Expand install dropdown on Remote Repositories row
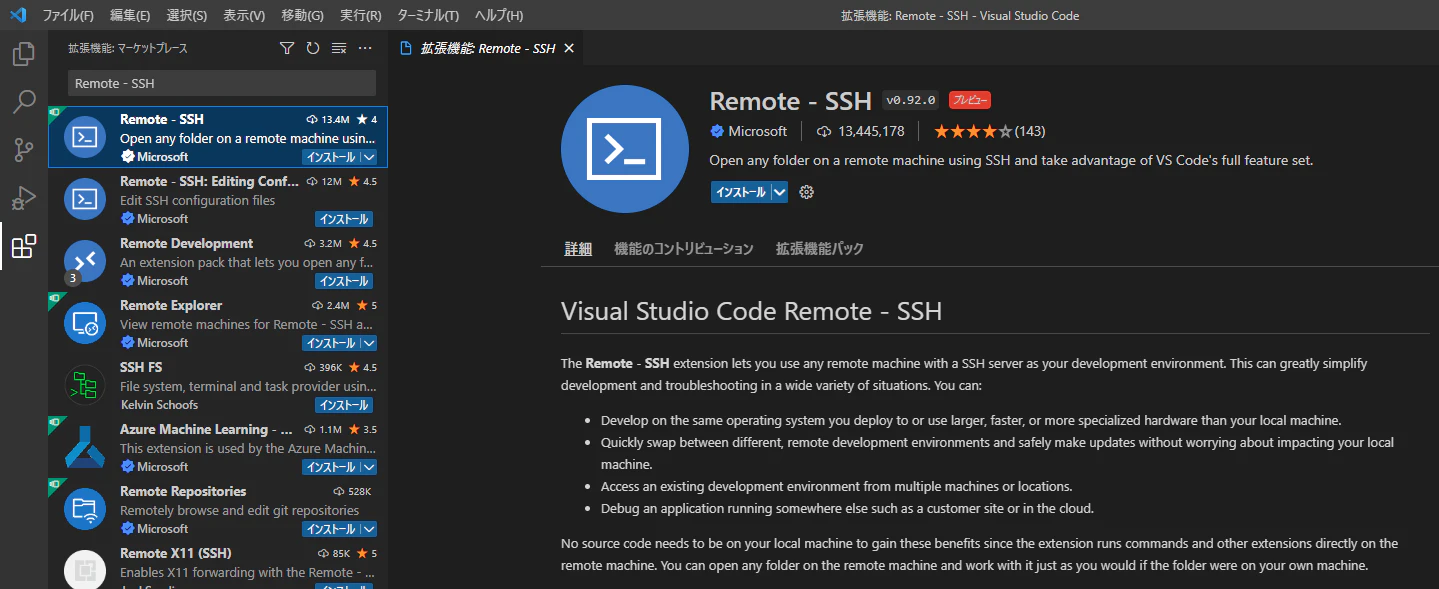 tap(369, 529)
